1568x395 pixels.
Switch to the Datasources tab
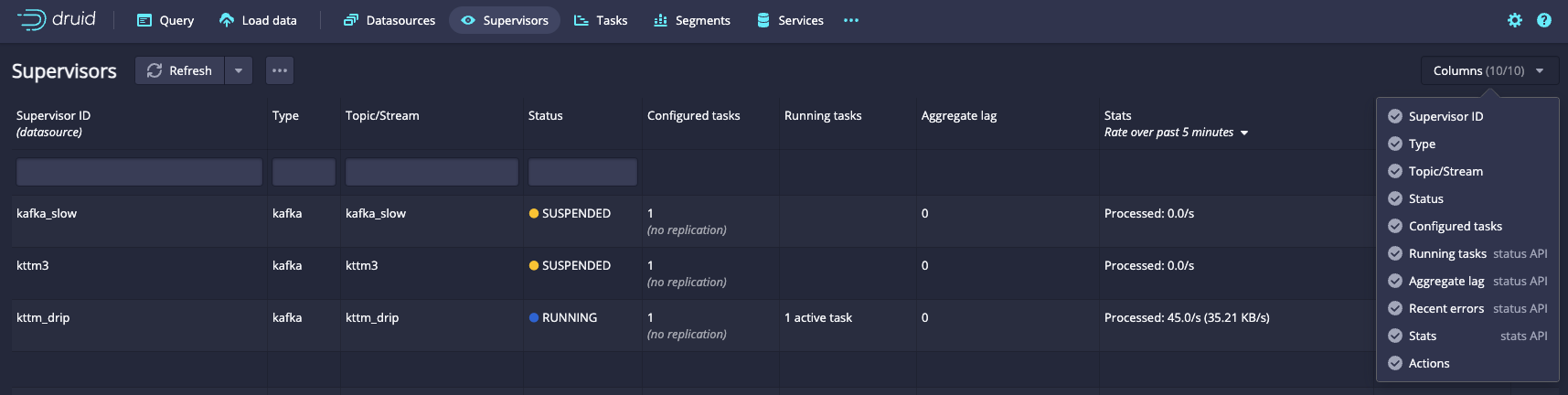(389, 20)
